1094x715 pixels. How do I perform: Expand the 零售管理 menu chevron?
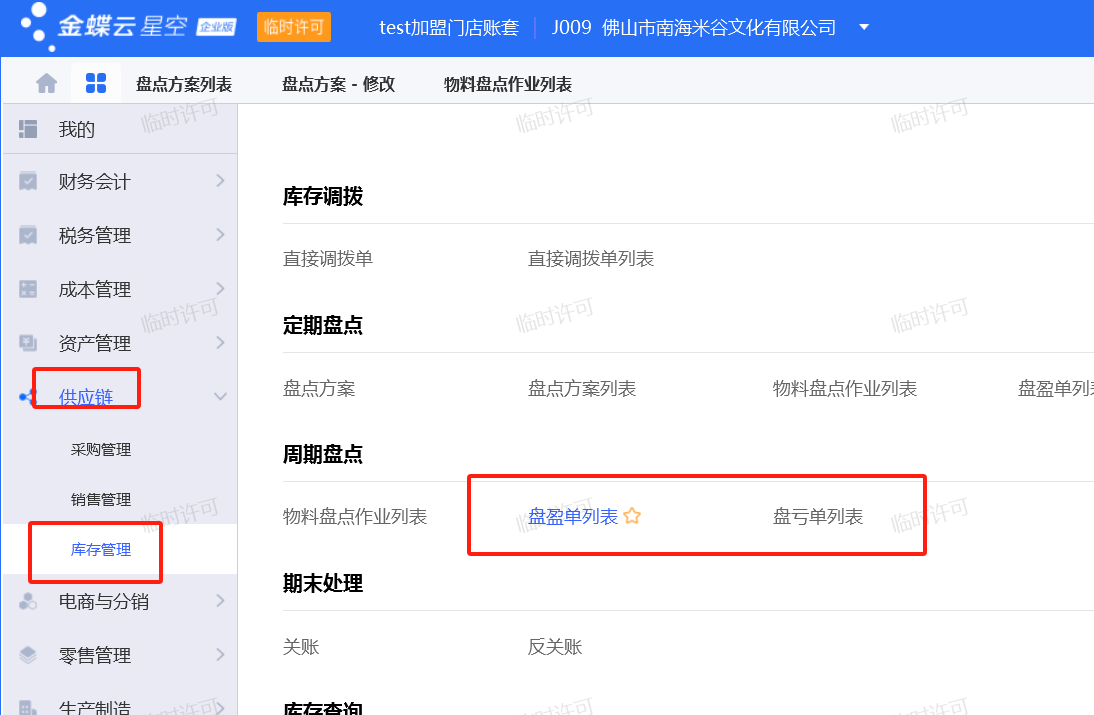(x=221, y=655)
